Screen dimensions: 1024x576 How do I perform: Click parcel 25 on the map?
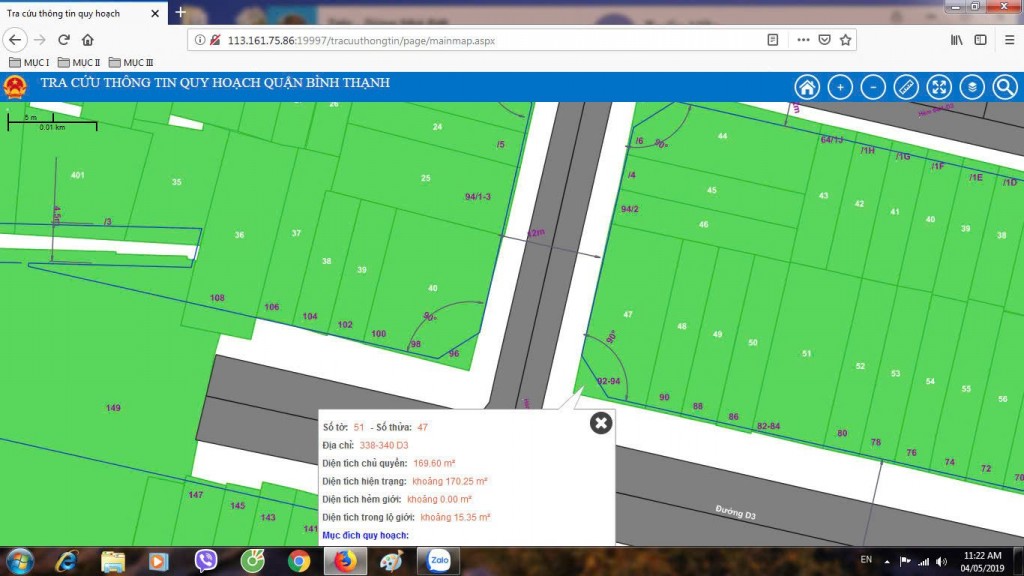click(x=426, y=178)
